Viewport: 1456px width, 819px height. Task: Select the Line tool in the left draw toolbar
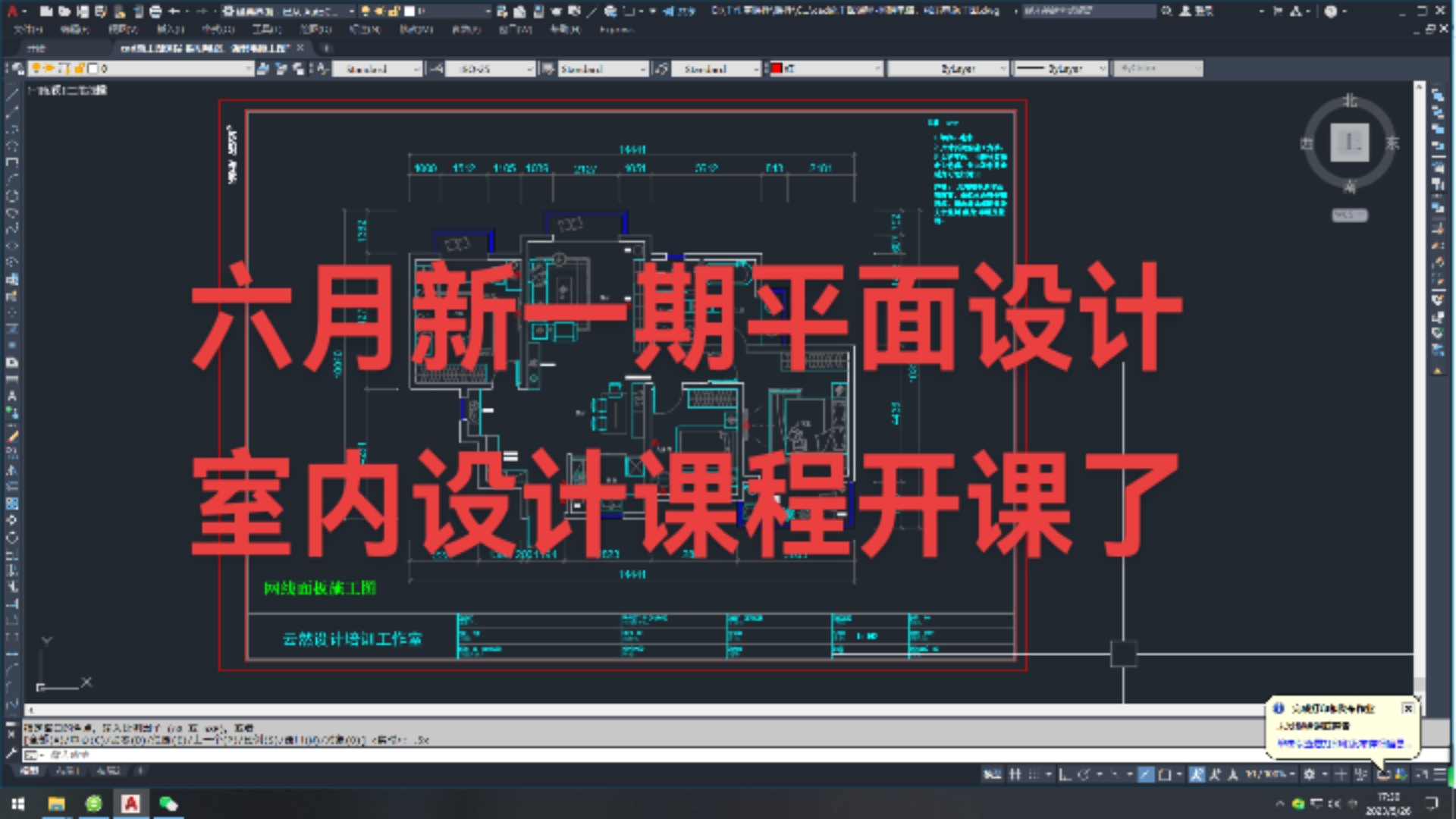11,96
